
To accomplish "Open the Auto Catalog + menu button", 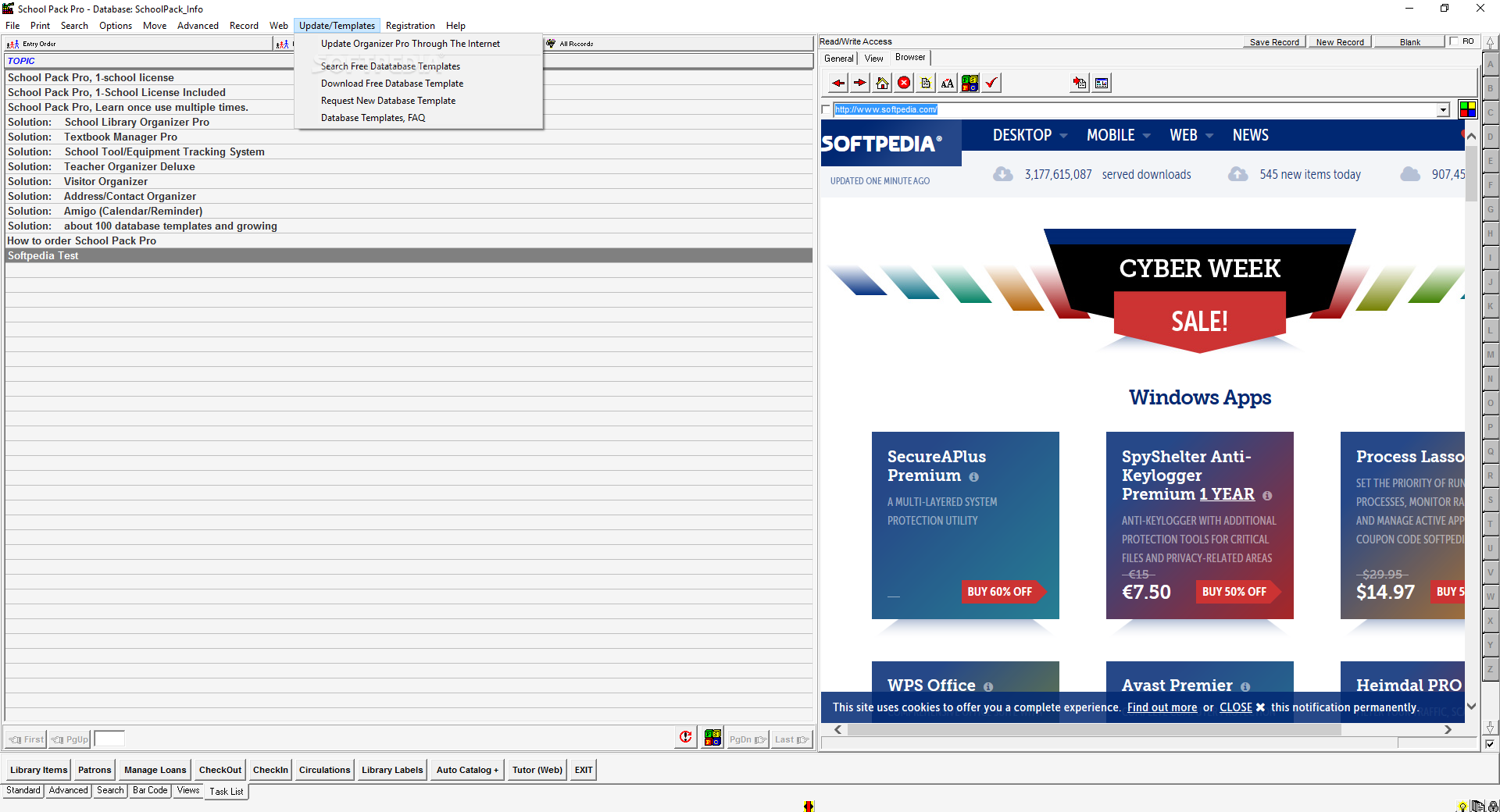I will coord(467,770).
